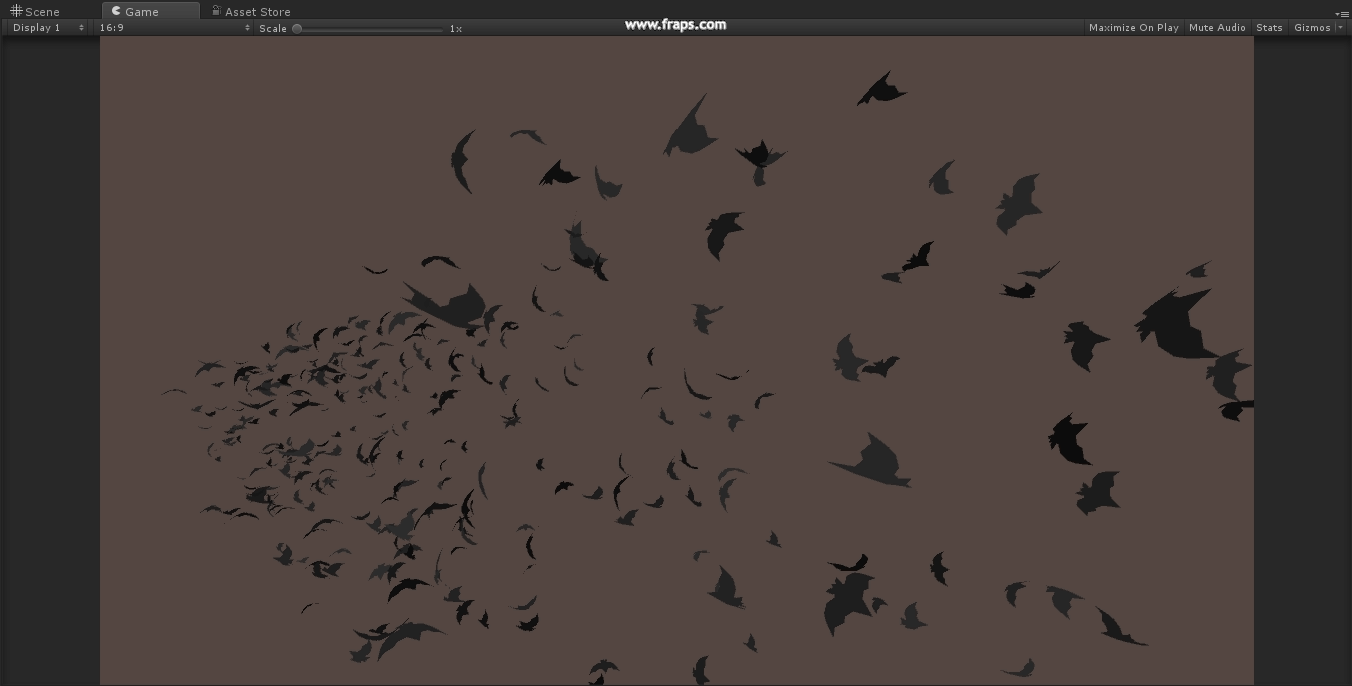Viewport: 1352px width, 686px height.
Task: Click the "1x" scale value
Action: pos(456,29)
